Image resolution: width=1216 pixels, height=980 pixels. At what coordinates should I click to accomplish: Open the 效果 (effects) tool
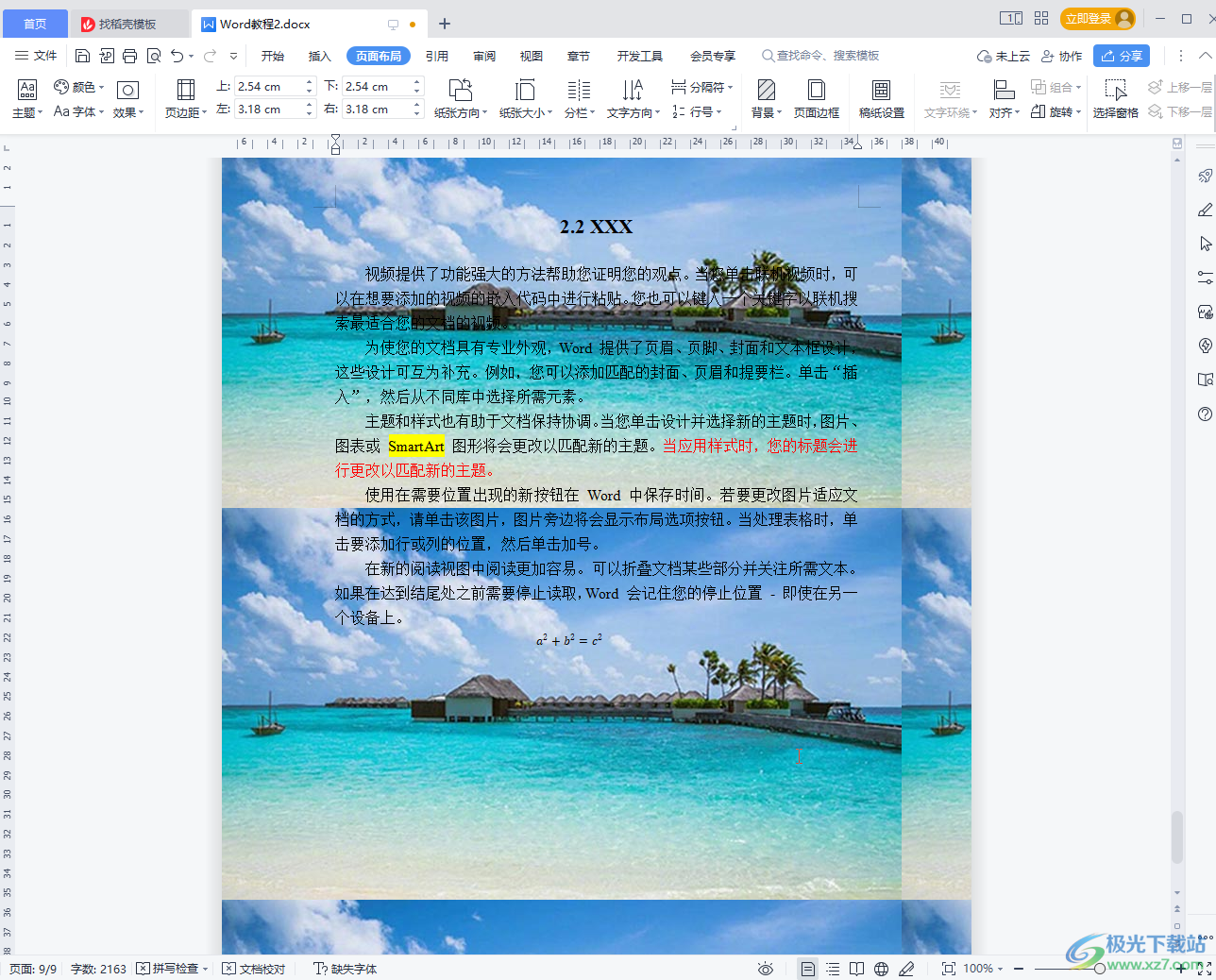128,99
